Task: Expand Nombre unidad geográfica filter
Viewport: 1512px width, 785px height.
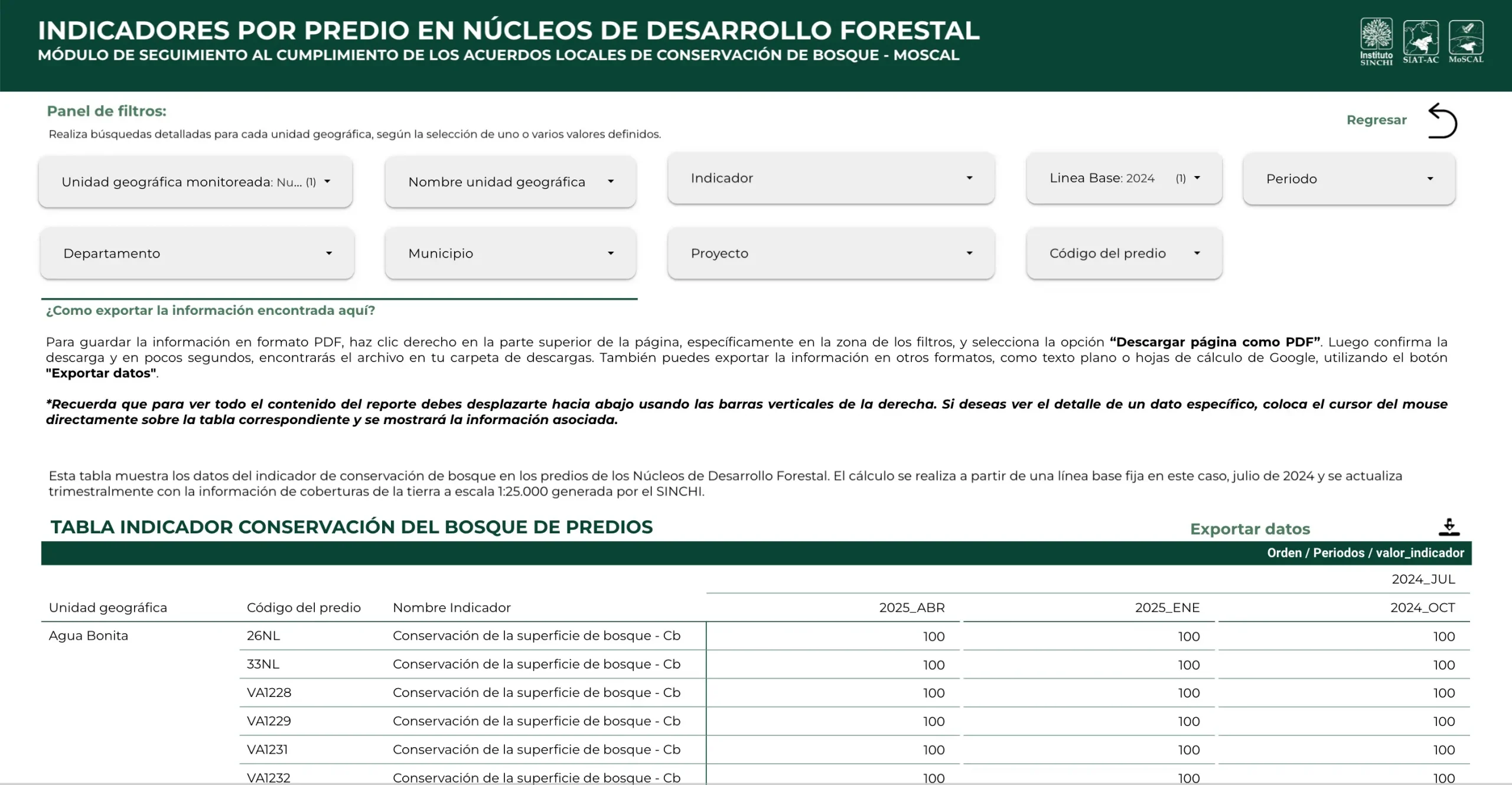Action: coord(510,182)
